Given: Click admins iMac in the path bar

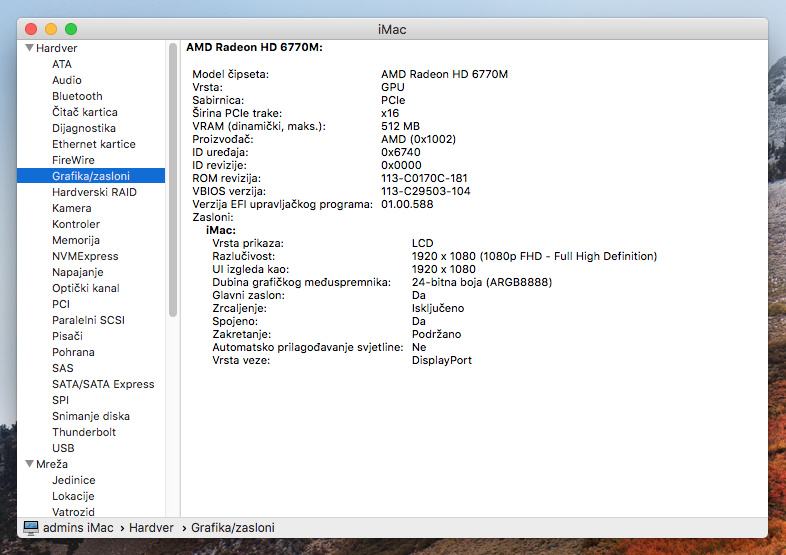Looking at the screenshot, I should [78, 527].
